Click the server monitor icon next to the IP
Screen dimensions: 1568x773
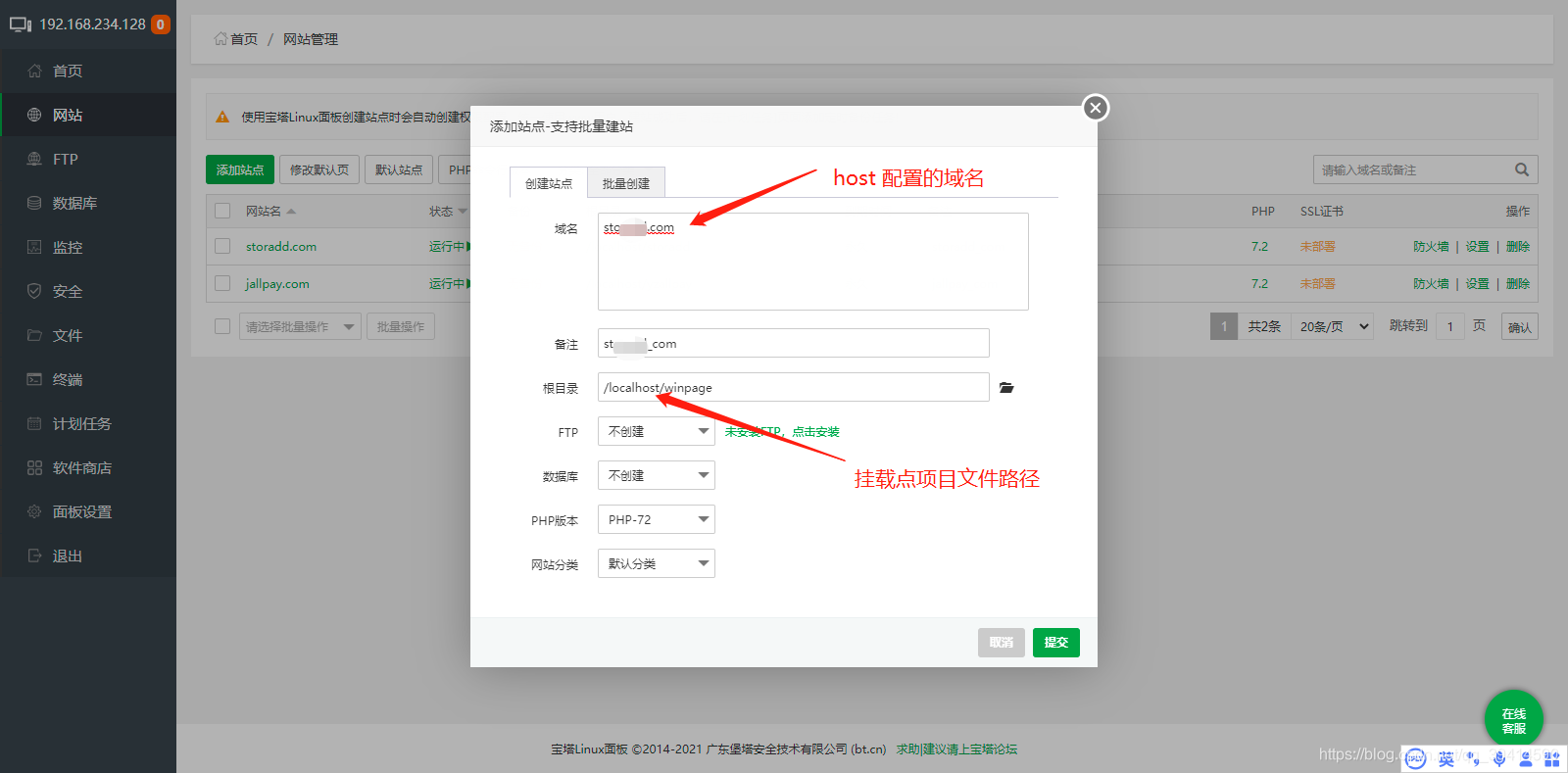[x=21, y=24]
